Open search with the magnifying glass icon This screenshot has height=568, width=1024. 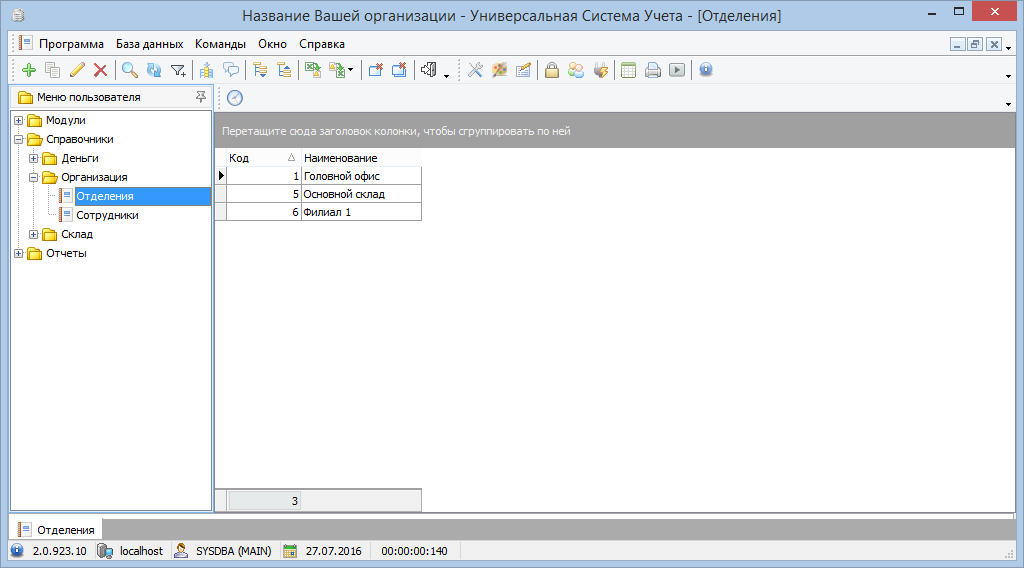130,70
